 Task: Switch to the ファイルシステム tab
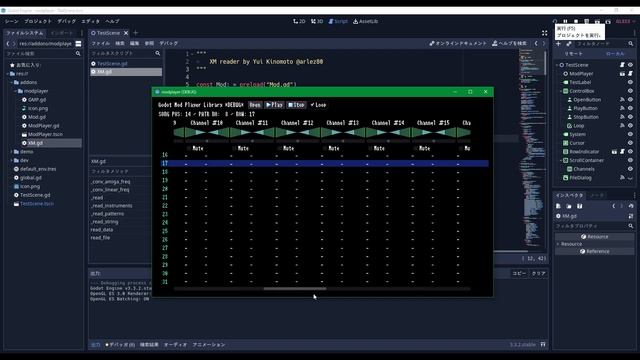[24, 33]
